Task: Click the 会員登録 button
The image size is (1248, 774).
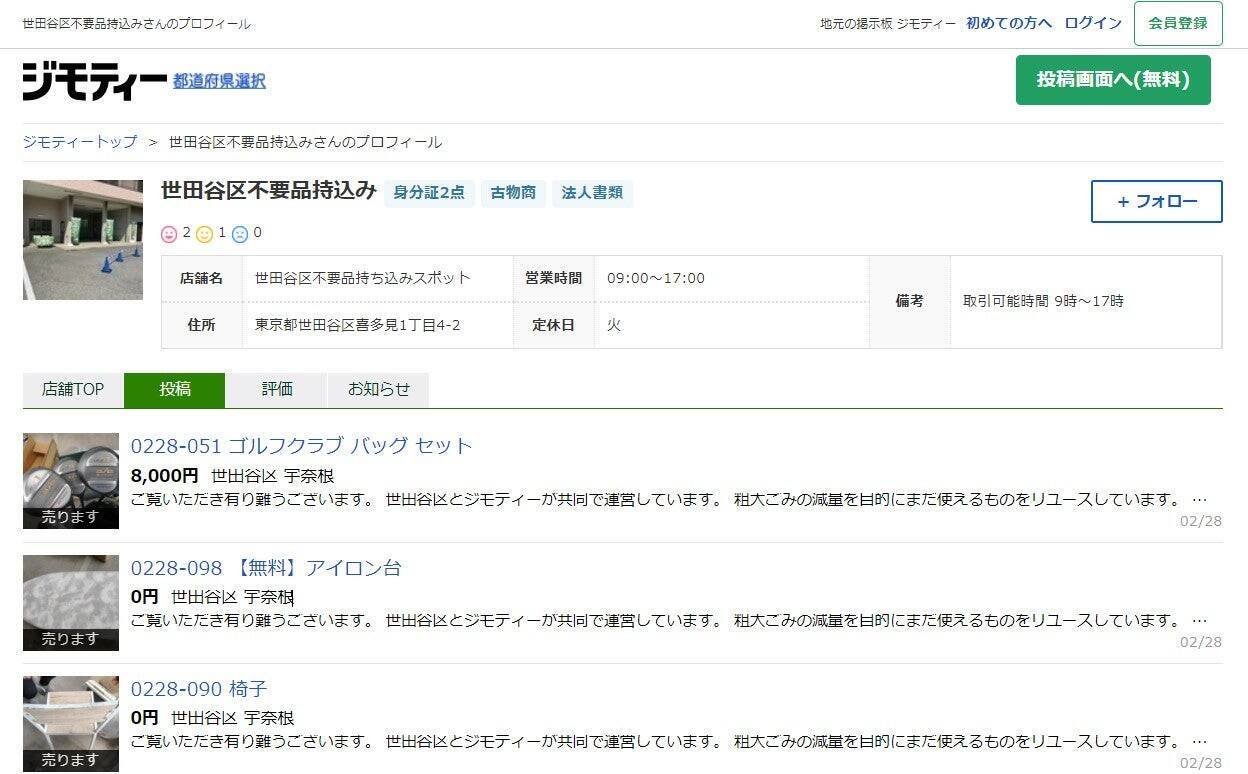Action: 1177,23
